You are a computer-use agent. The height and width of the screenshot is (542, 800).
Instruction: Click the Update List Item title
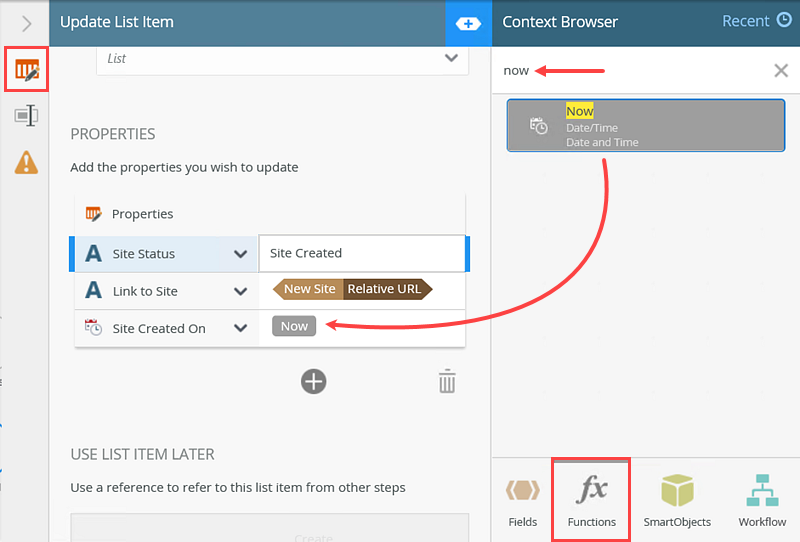click(x=117, y=22)
